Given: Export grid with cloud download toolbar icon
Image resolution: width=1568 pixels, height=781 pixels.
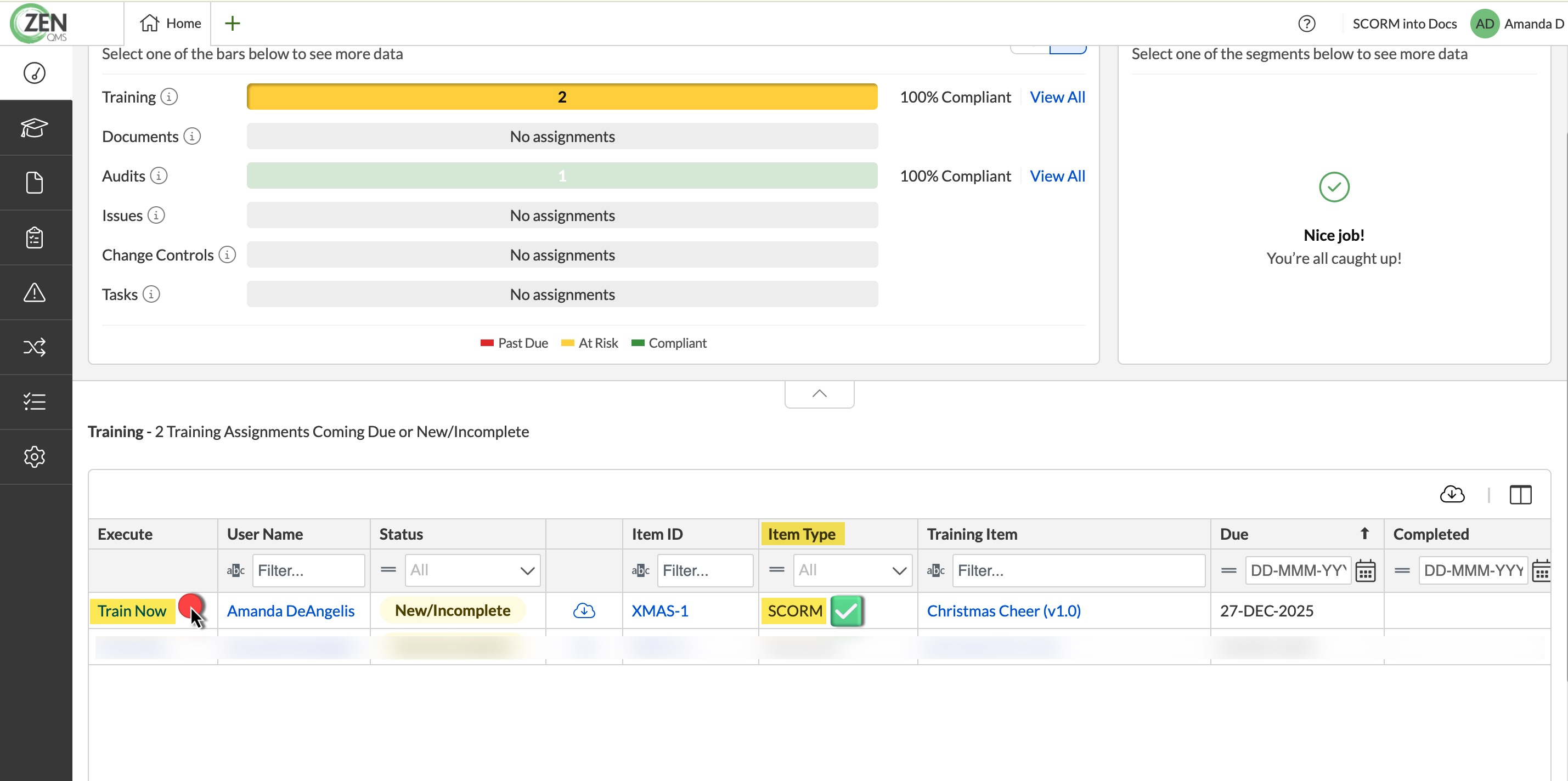Looking at the screenshot, I should [x=1452, y=494].
